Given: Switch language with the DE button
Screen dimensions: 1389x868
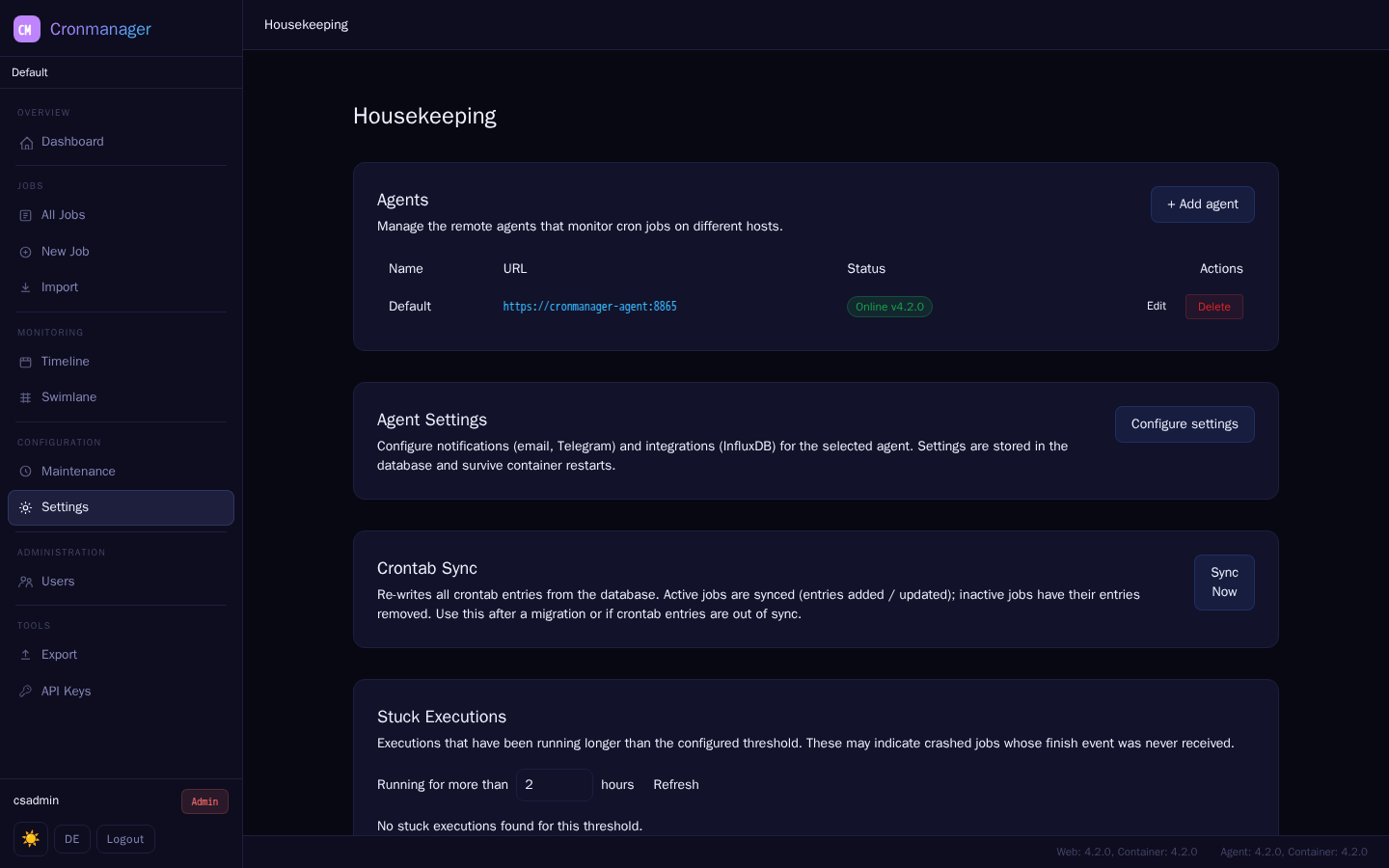Looking at the screenshot, I should 72,839.
